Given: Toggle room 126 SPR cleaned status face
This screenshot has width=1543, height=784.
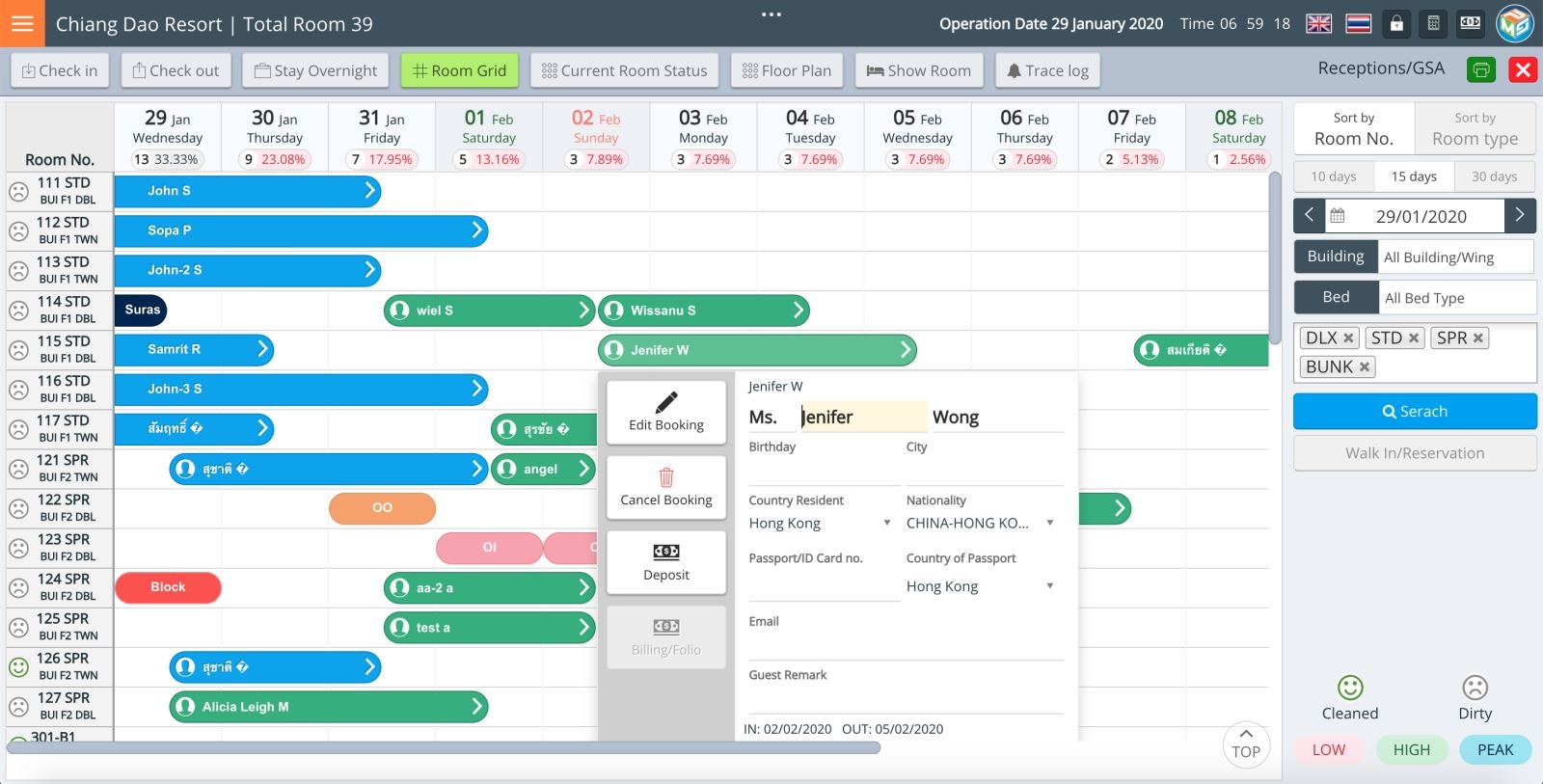Looking at the screenshot, I should coord(18,666).
